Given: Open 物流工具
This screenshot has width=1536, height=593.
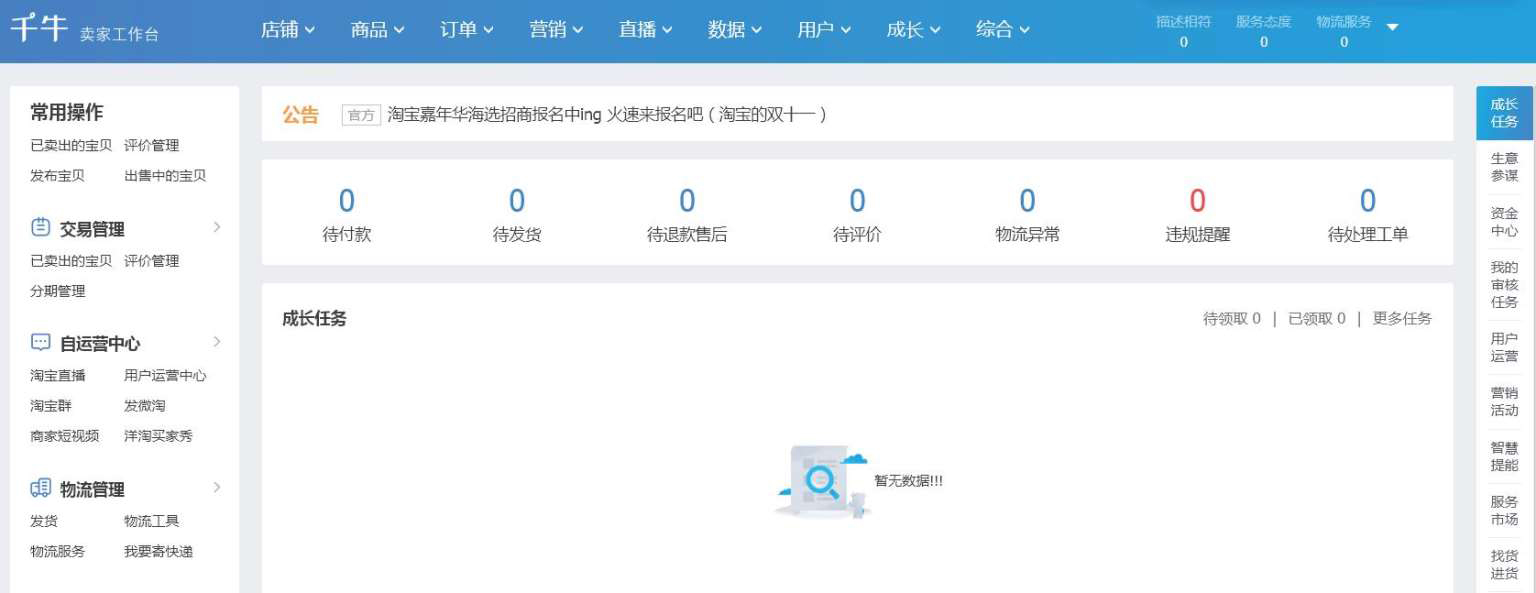Looking at the screenshot, I should [152, 521].
